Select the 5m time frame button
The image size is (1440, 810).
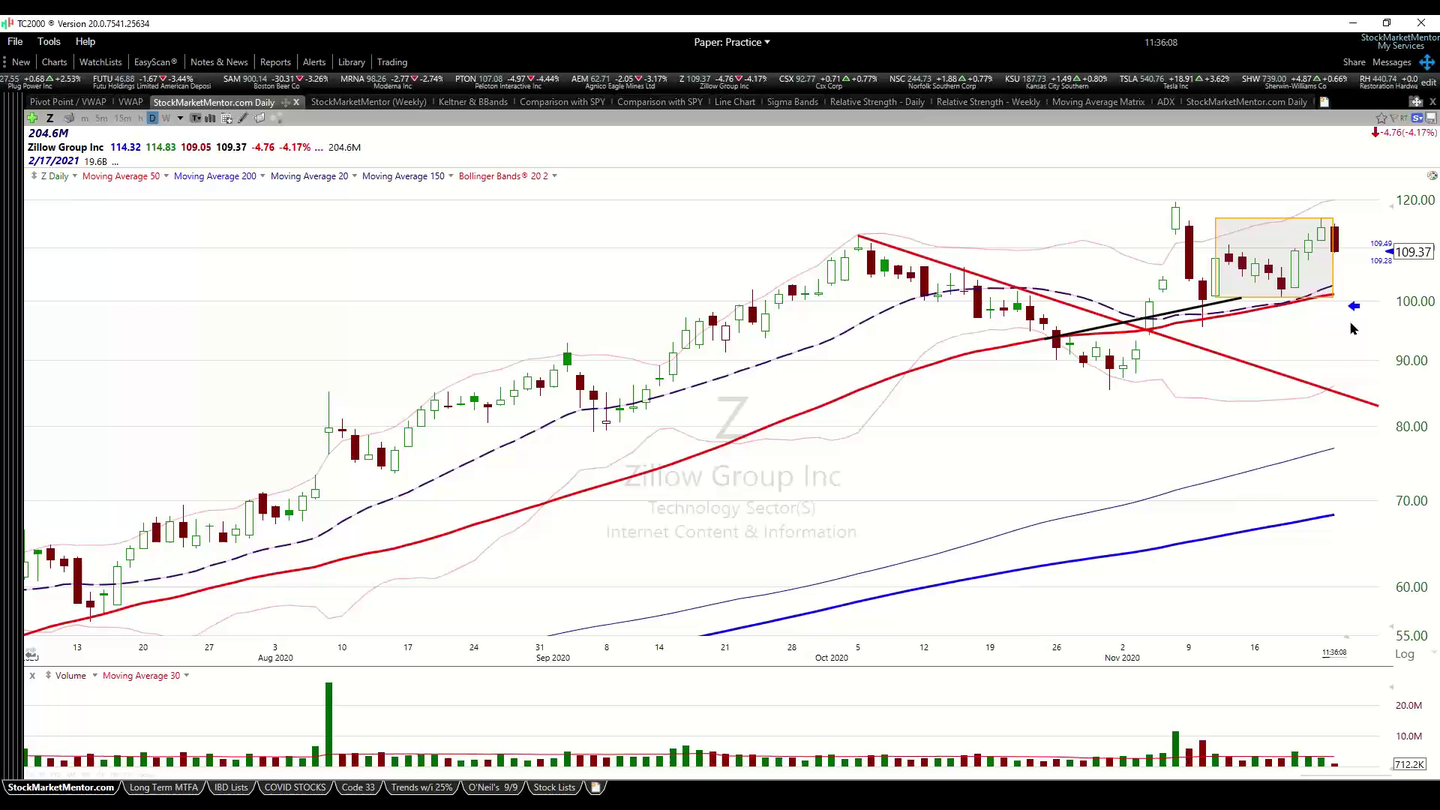coord(101,118)
